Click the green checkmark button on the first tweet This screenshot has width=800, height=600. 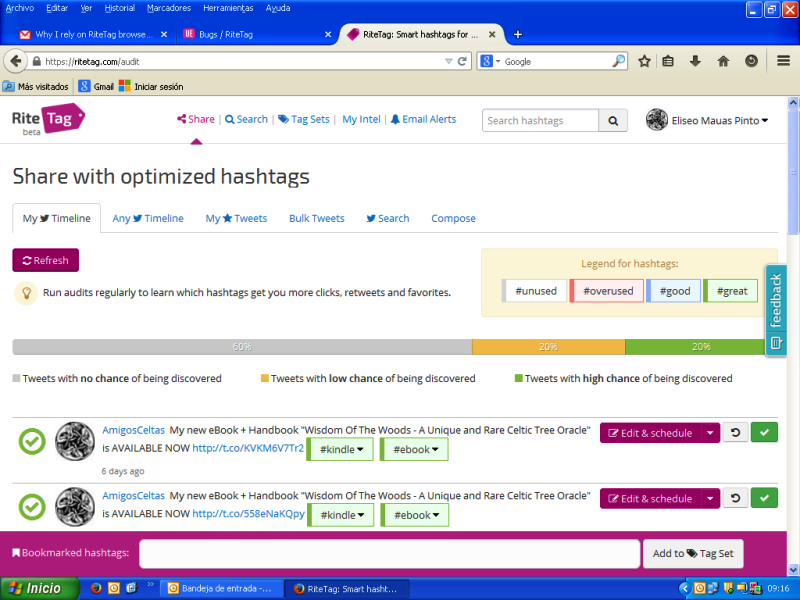pyautogui.click(x=764, y=433)
